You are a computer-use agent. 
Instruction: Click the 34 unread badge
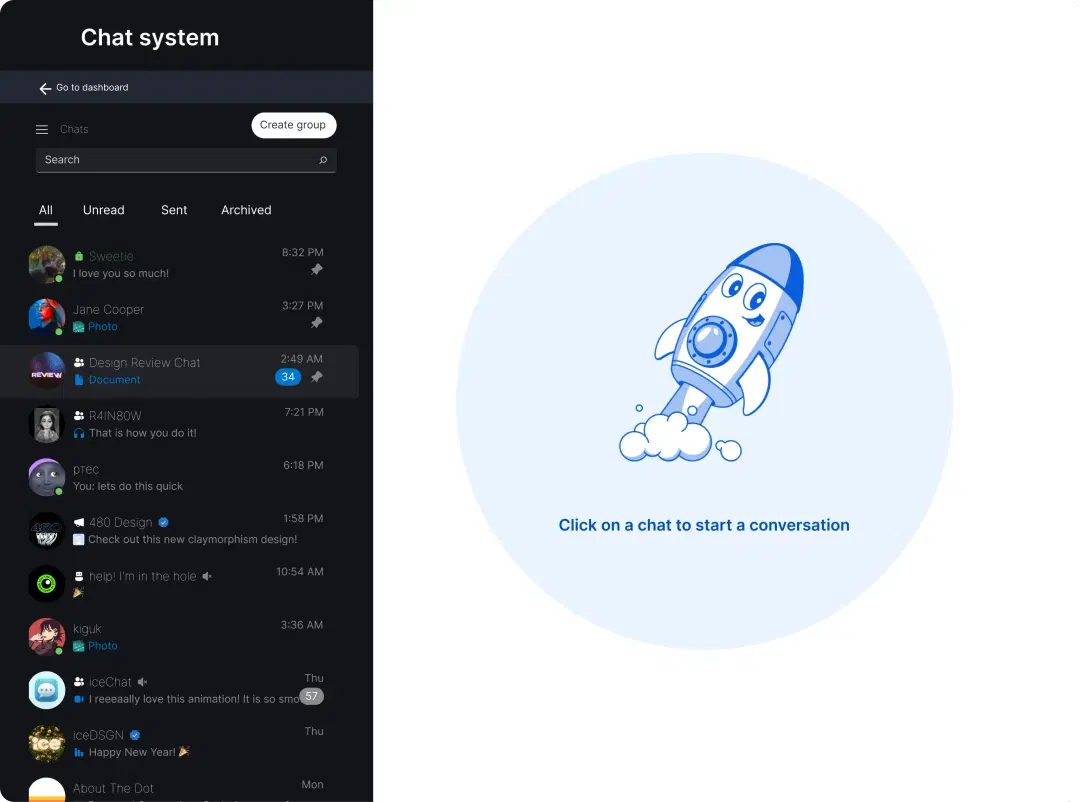pyautogui.click(x=288, y=377)
